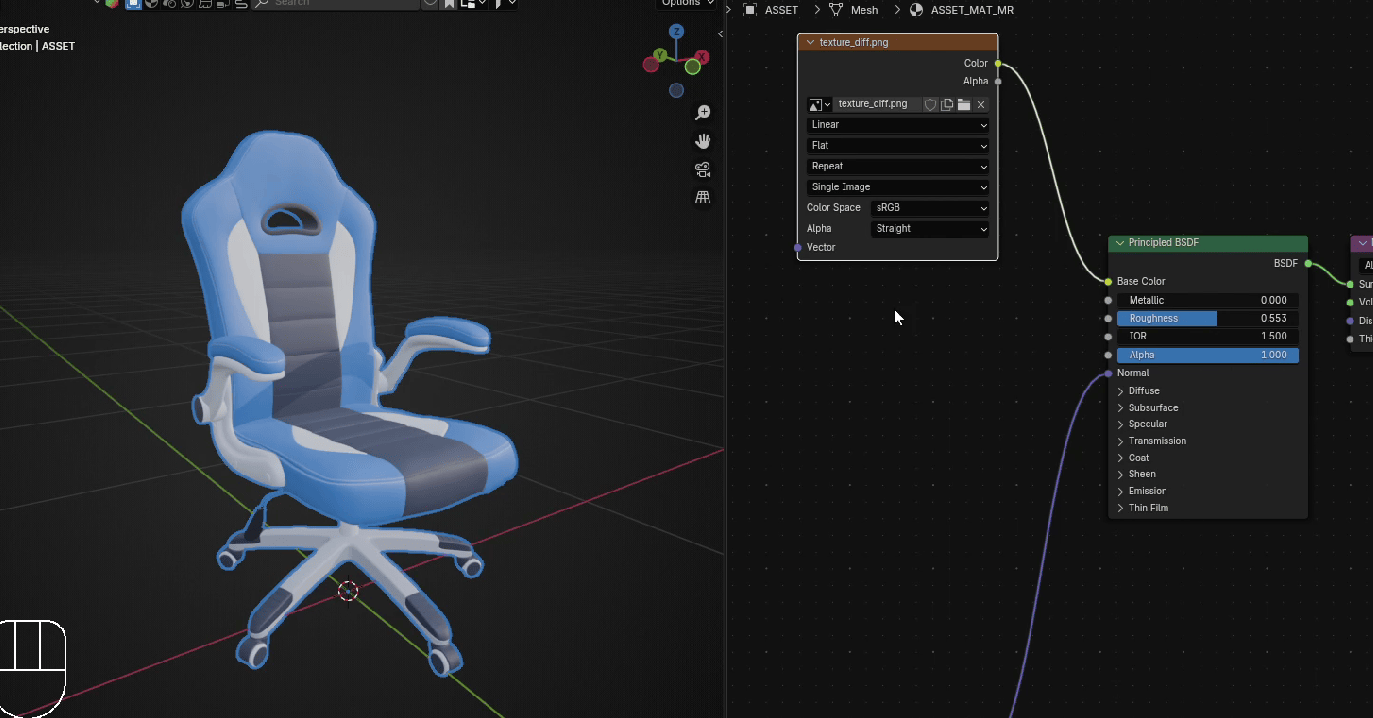
Task: Click the Z axis gizmo handle
Action: point(677,32)
